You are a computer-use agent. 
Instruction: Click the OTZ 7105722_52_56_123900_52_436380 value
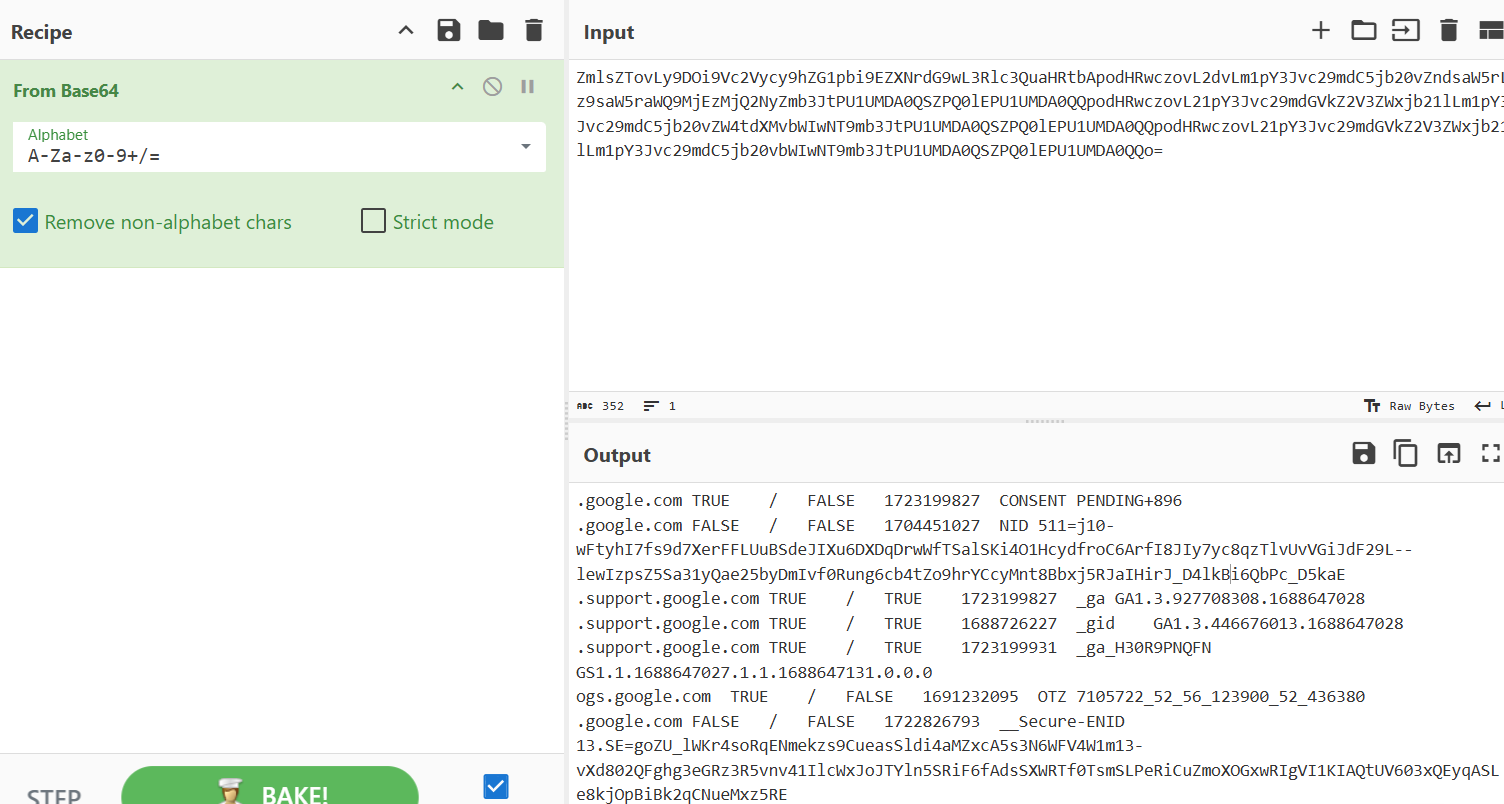coord(1202,697)
